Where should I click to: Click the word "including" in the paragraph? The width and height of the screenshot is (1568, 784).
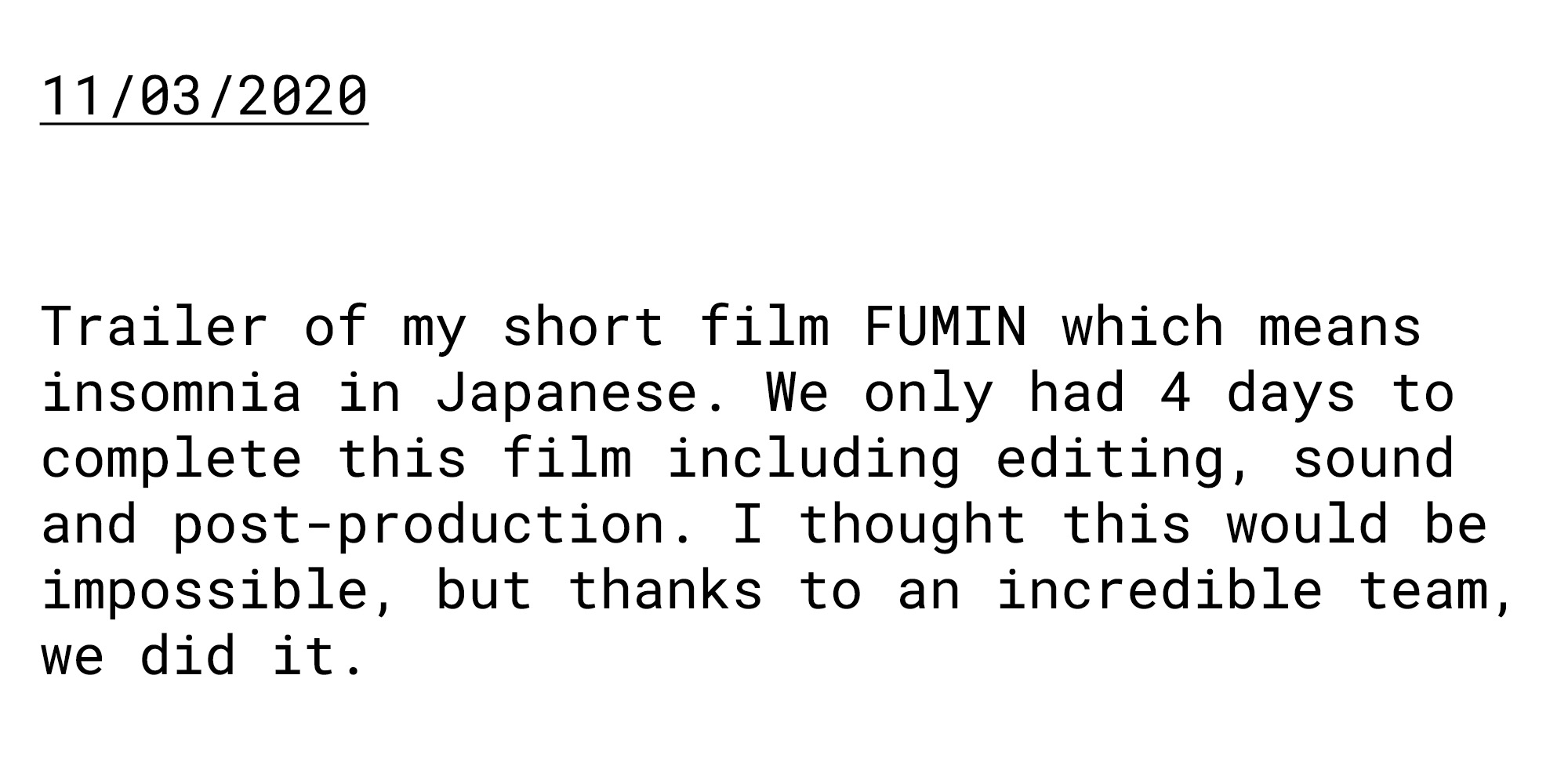tap(813, 459)
